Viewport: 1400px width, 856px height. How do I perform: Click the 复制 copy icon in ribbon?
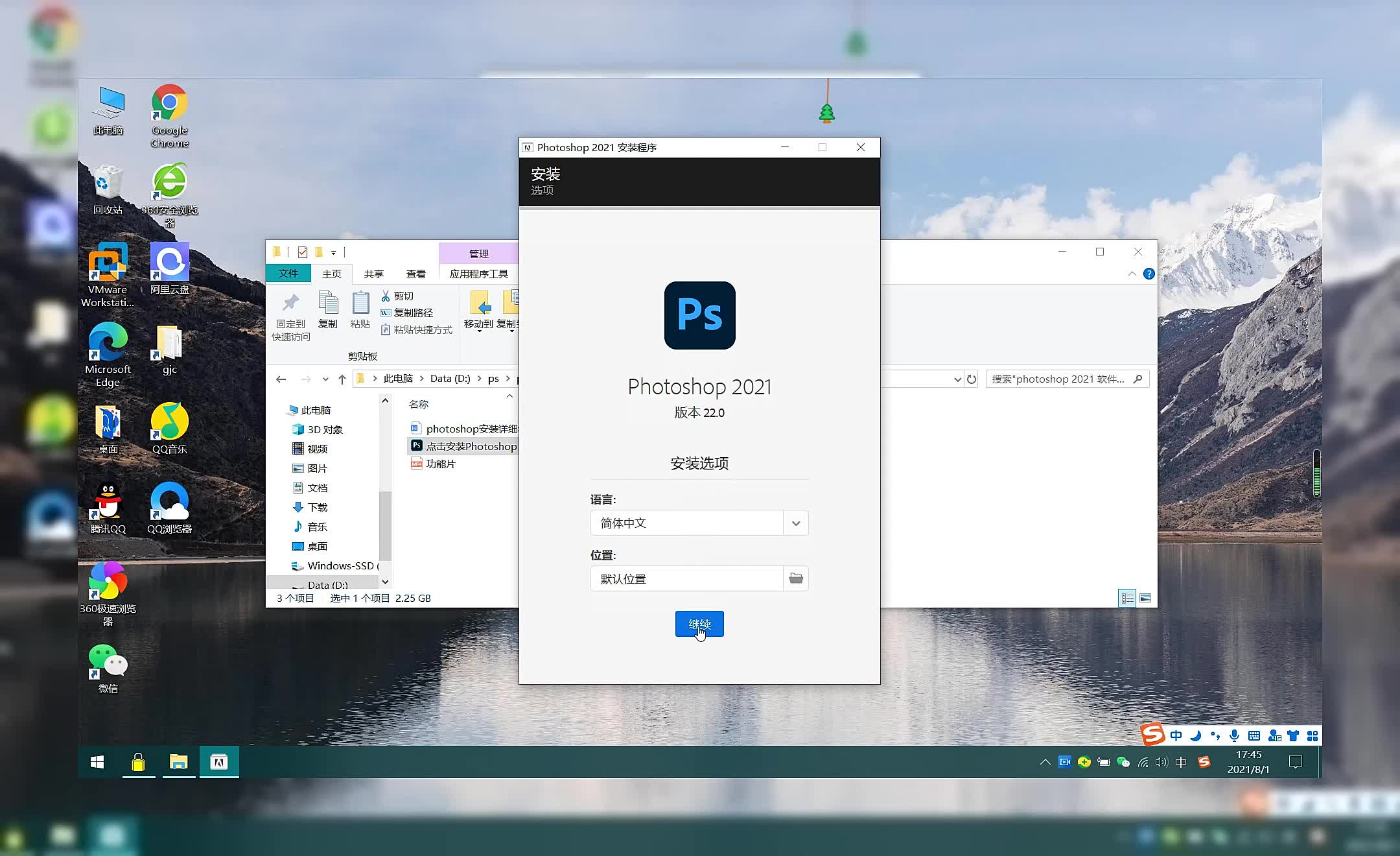pyautogui.click(x=328, y=310)
